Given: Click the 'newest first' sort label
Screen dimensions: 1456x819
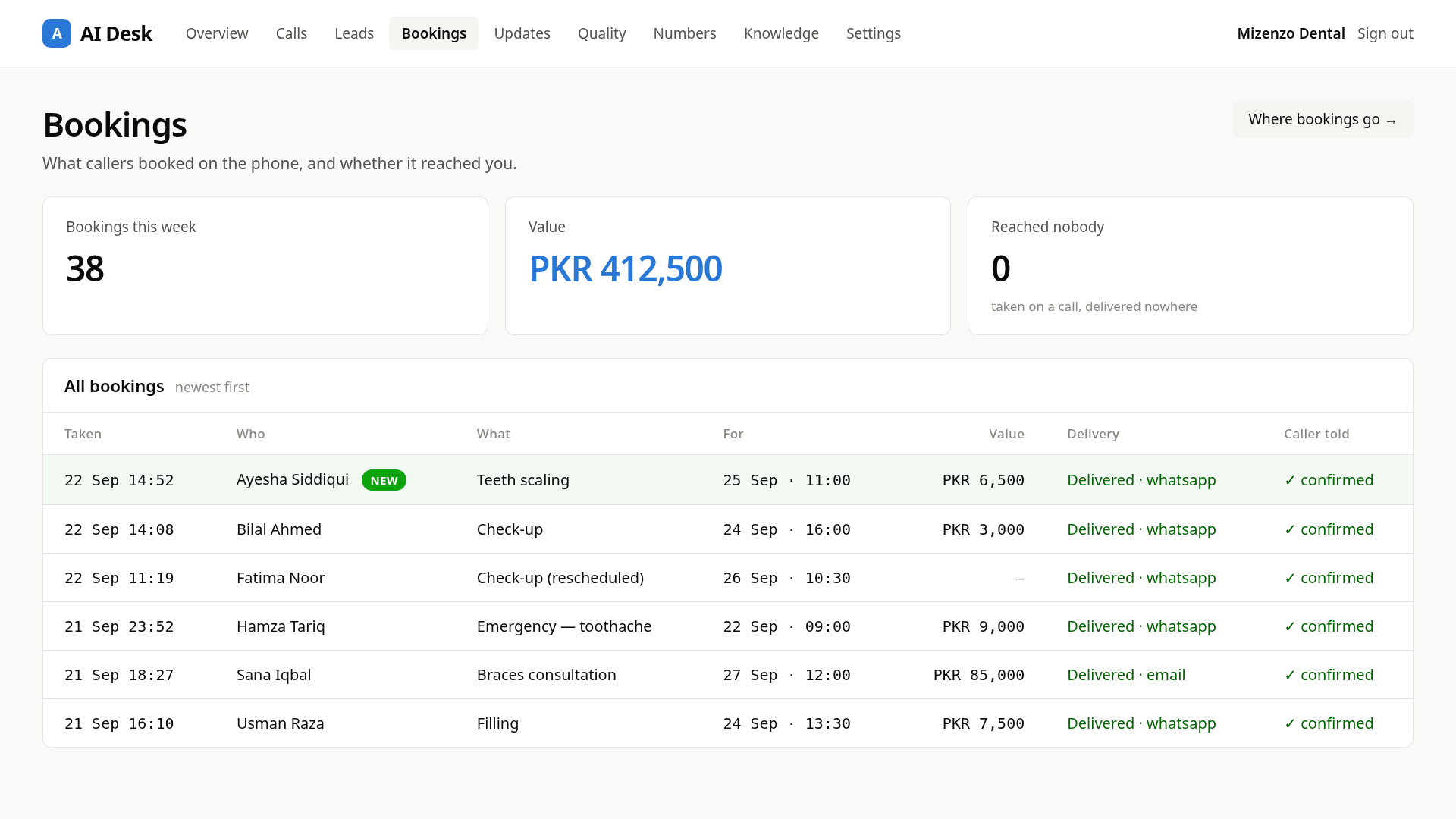Looking at the screenshot, I should (212, 387).
